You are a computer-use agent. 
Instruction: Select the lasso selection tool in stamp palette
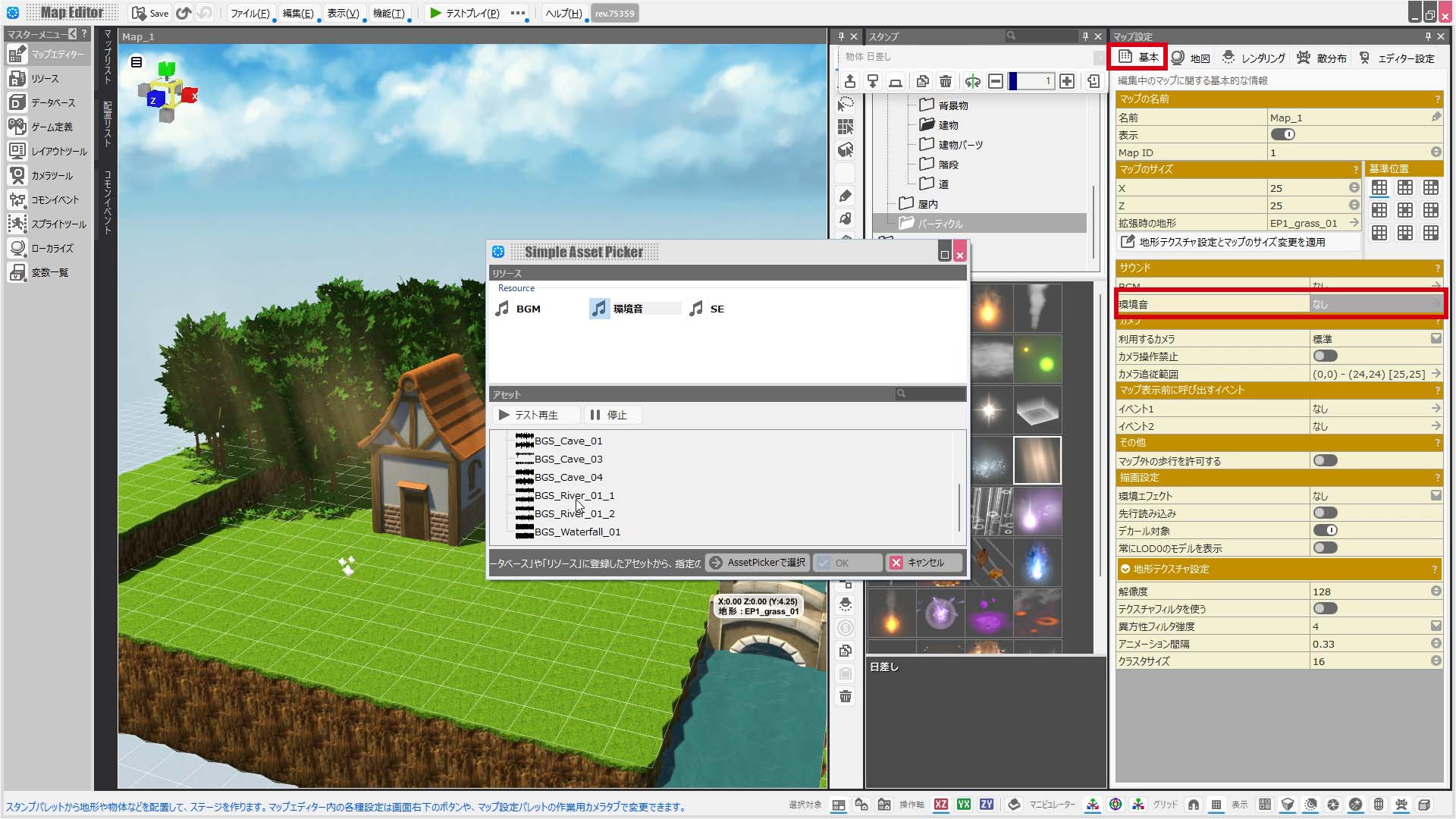coord(846,104)
